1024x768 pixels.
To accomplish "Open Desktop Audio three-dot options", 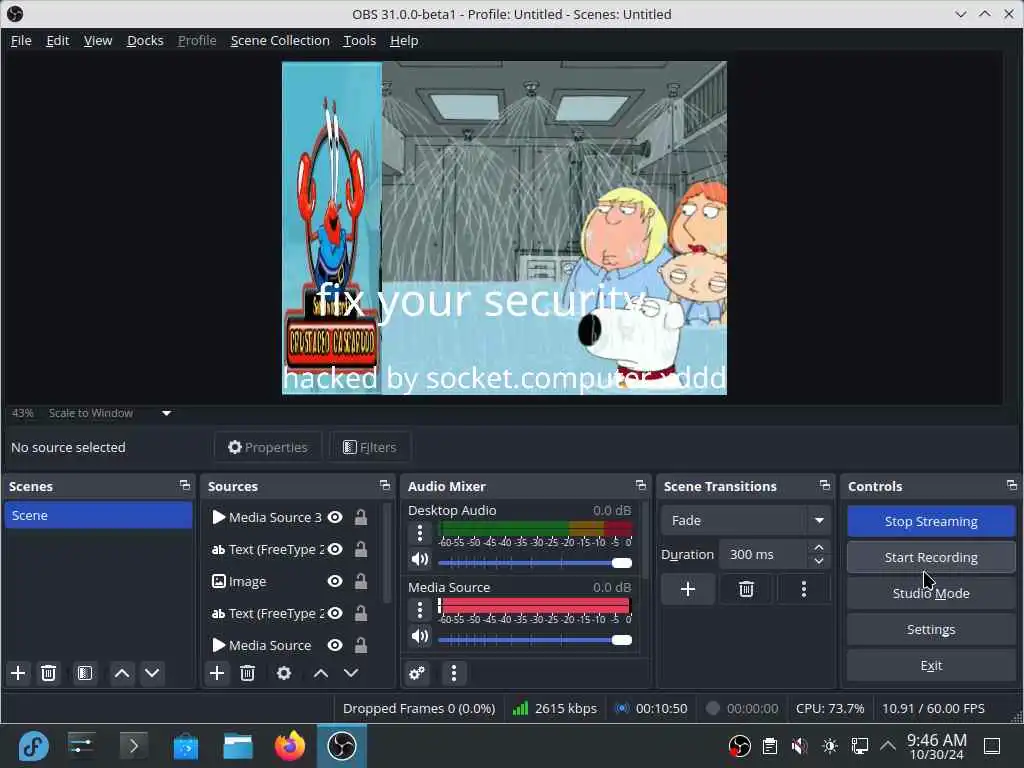I will (x=420, y=534).
